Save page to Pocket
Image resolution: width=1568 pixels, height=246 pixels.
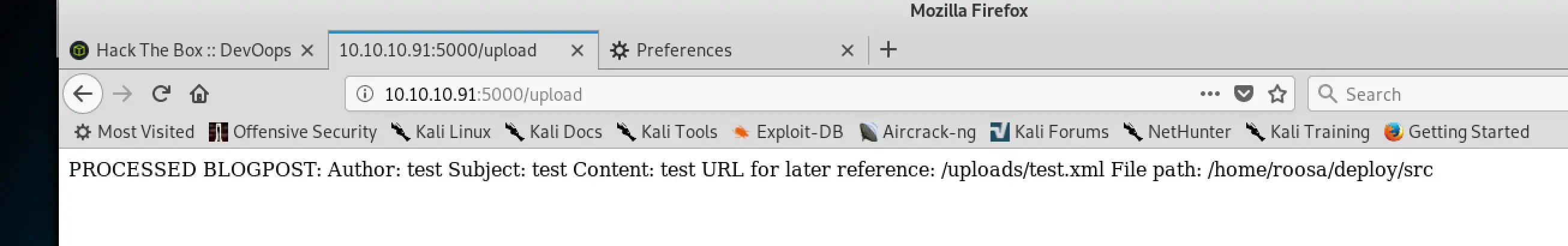[x=1243, y=94]
